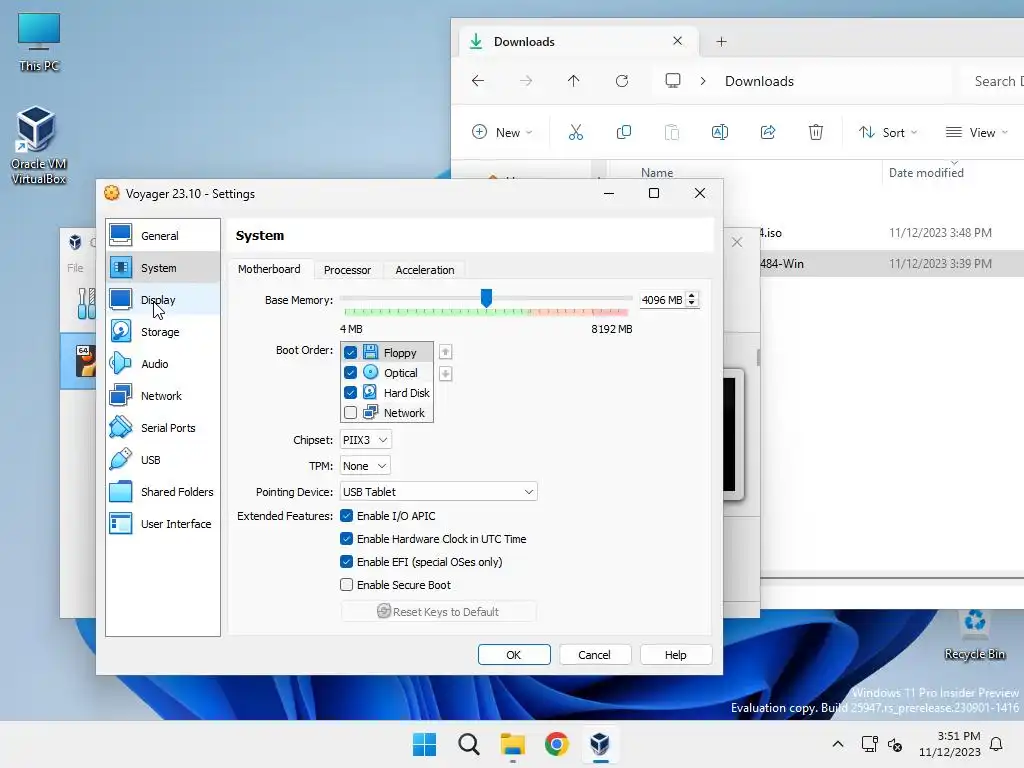The width and height of the screenshot is (1024, 768).
Task: Uncheck Floppy in the boot order
Action: click(x=351, y=353)
